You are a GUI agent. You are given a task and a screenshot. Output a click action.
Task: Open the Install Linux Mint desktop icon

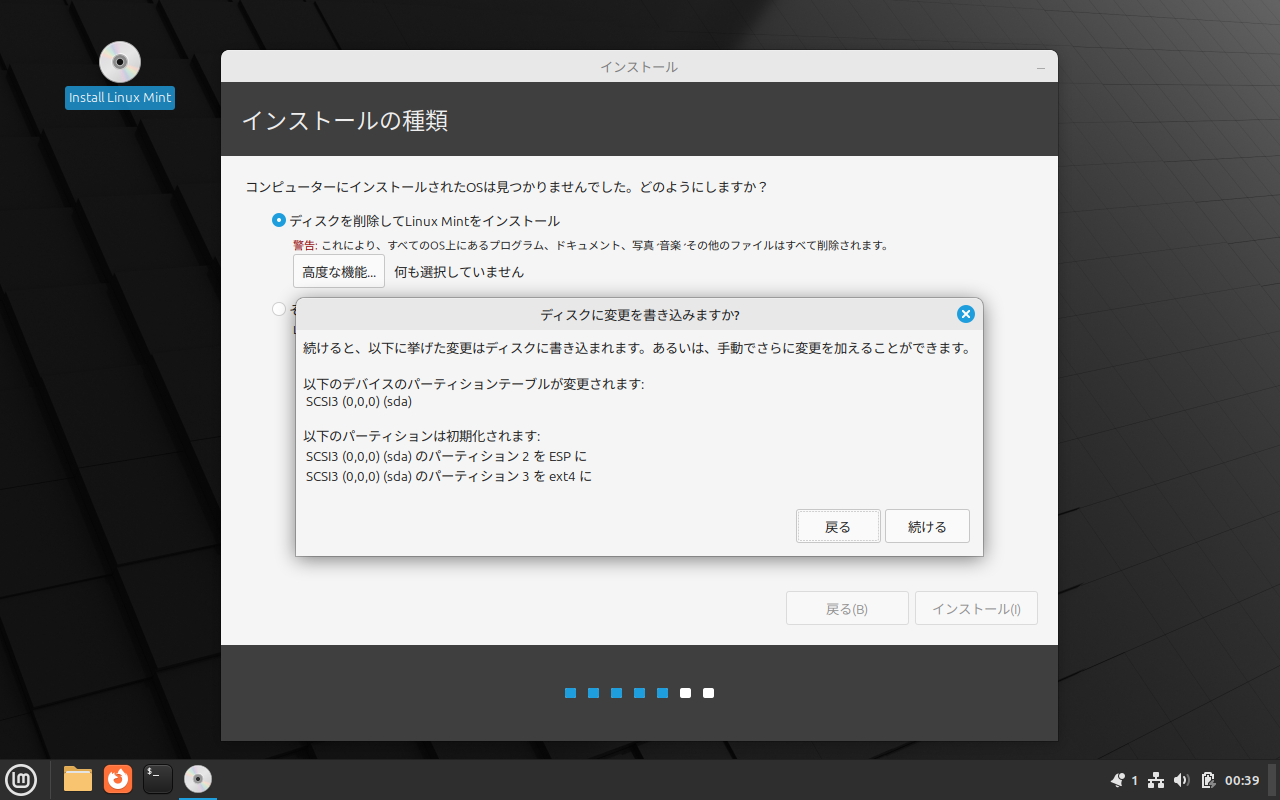coord(120,74)
